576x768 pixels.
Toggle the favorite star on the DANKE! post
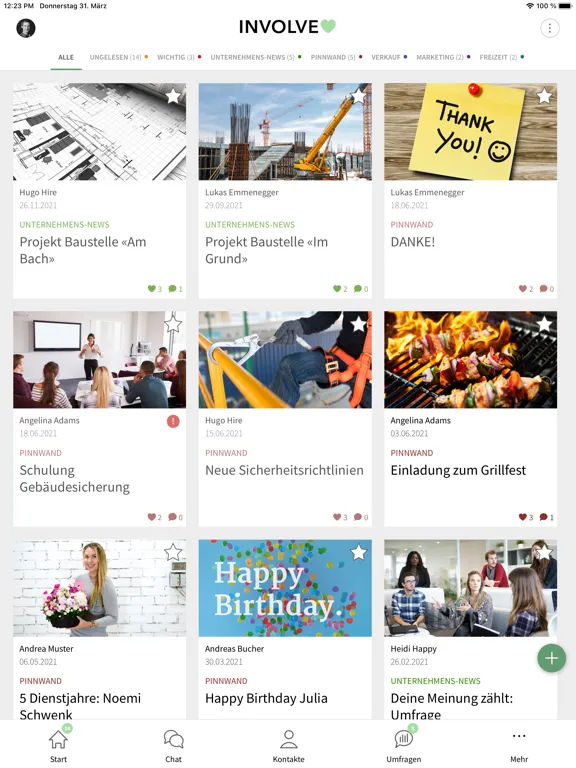[544, 96]
